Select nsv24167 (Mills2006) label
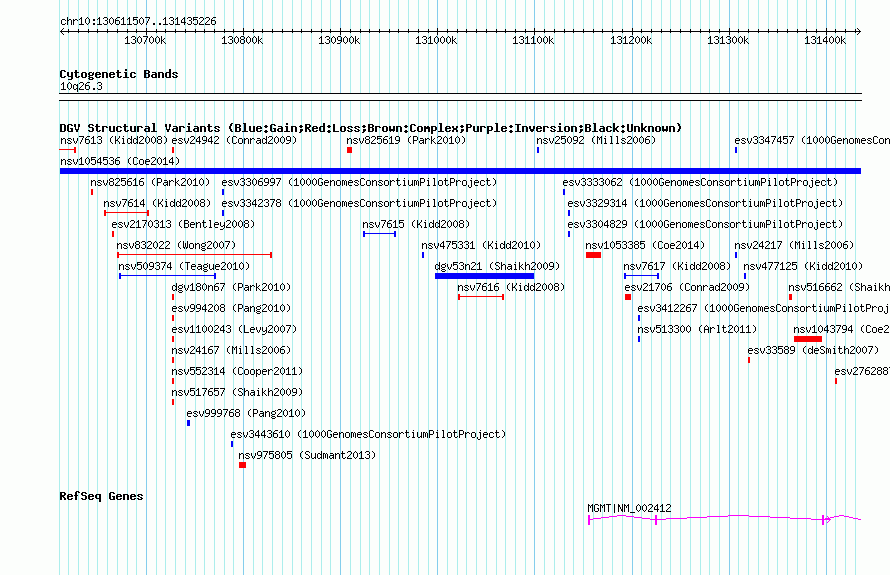The height and width of the screenshot is (575, 890). (x=231, y=350)
